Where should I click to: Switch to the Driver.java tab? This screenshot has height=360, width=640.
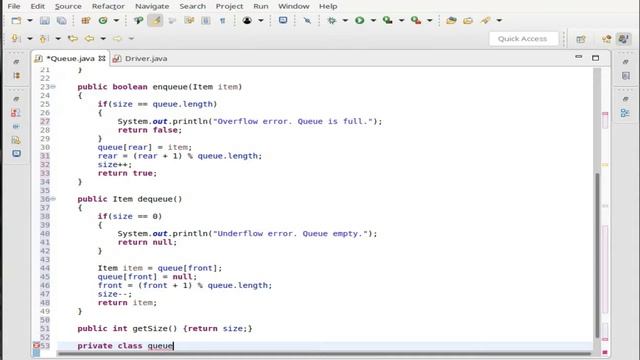(140, 58)
